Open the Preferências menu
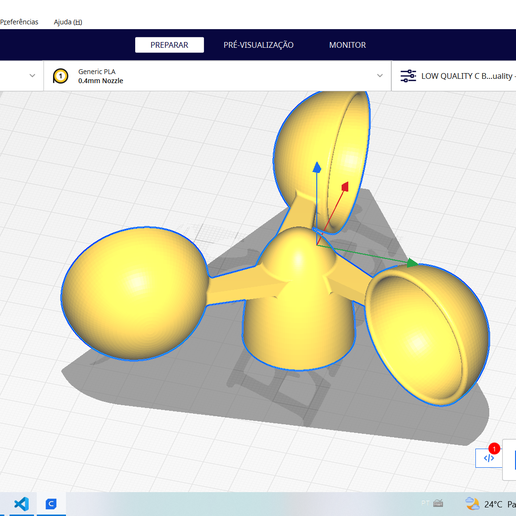 (x=19, y=22)
